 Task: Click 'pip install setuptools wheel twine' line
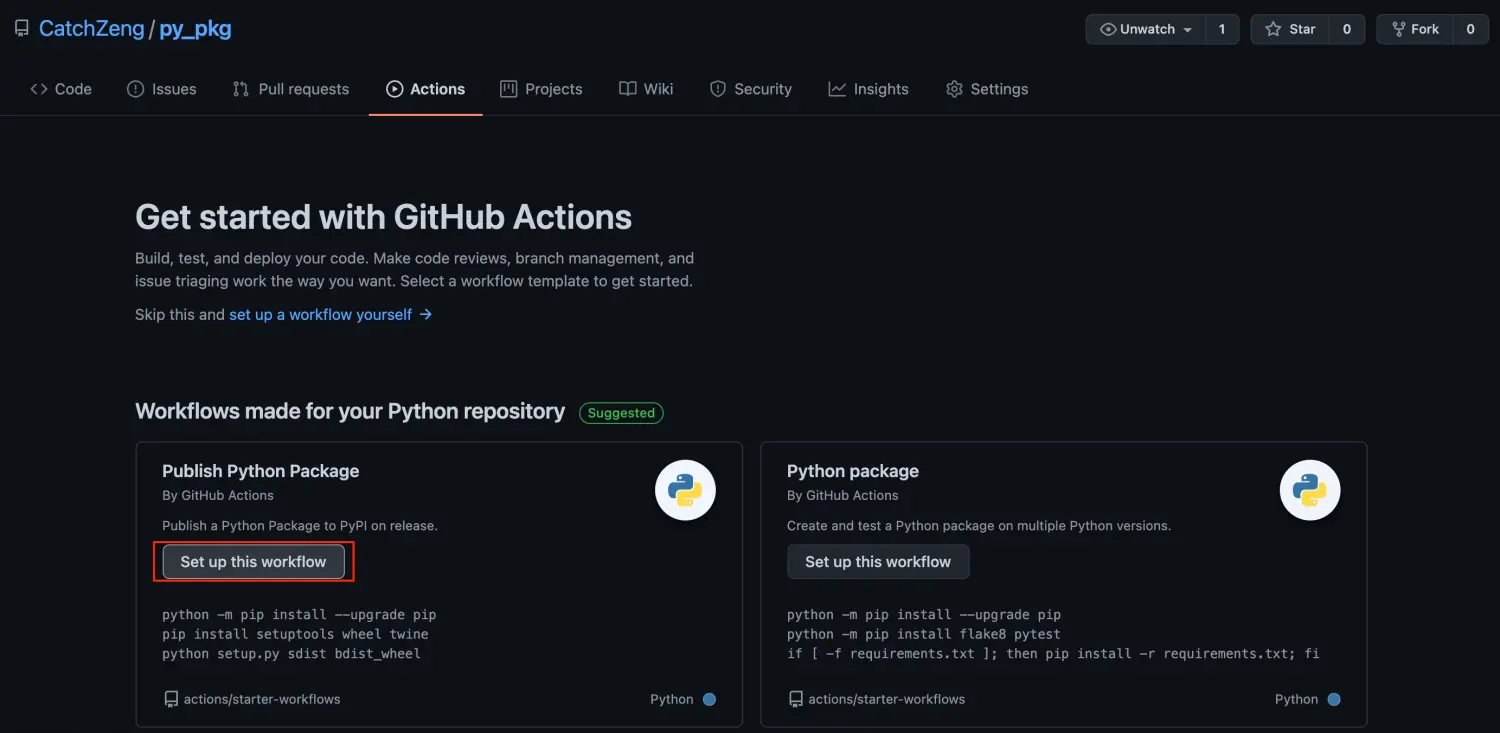coord(295,634)
